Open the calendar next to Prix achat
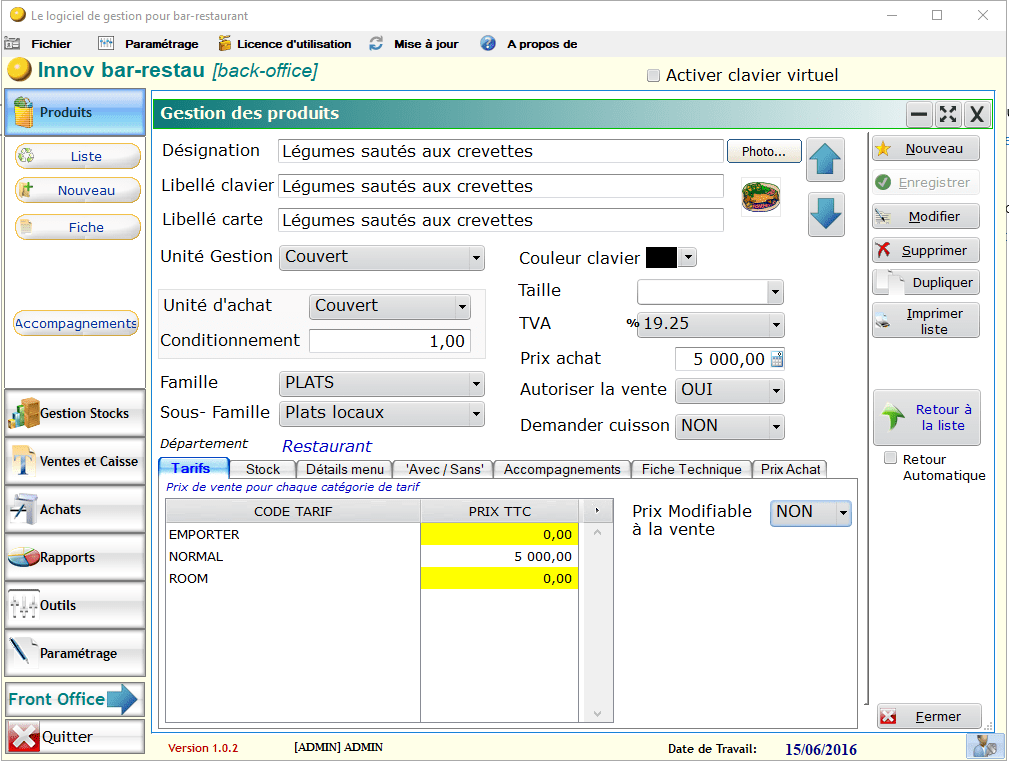 point(779,358)
